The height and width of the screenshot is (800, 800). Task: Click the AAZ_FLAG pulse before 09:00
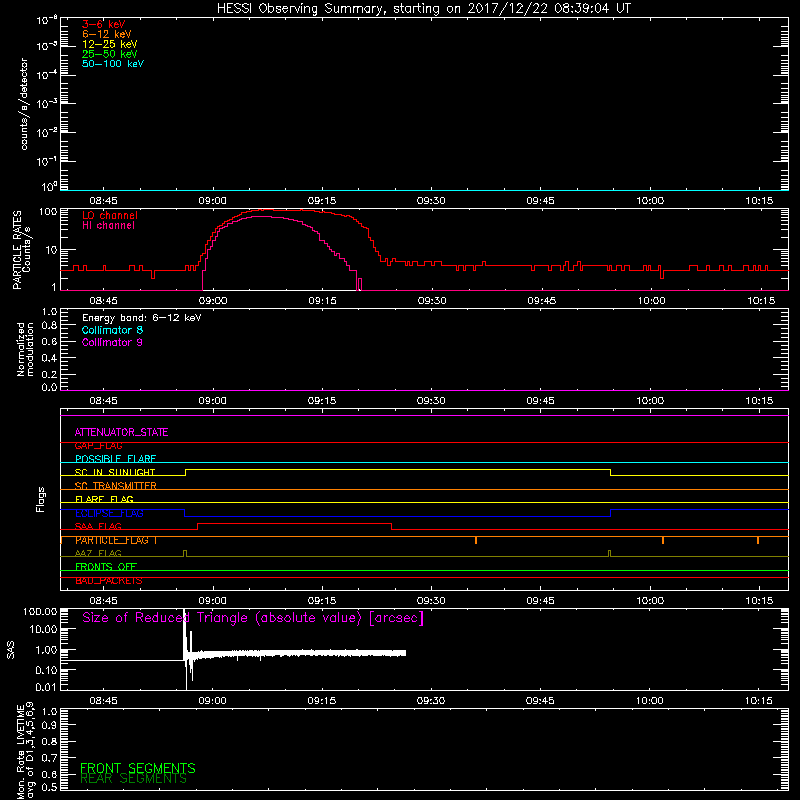[185, 554]
